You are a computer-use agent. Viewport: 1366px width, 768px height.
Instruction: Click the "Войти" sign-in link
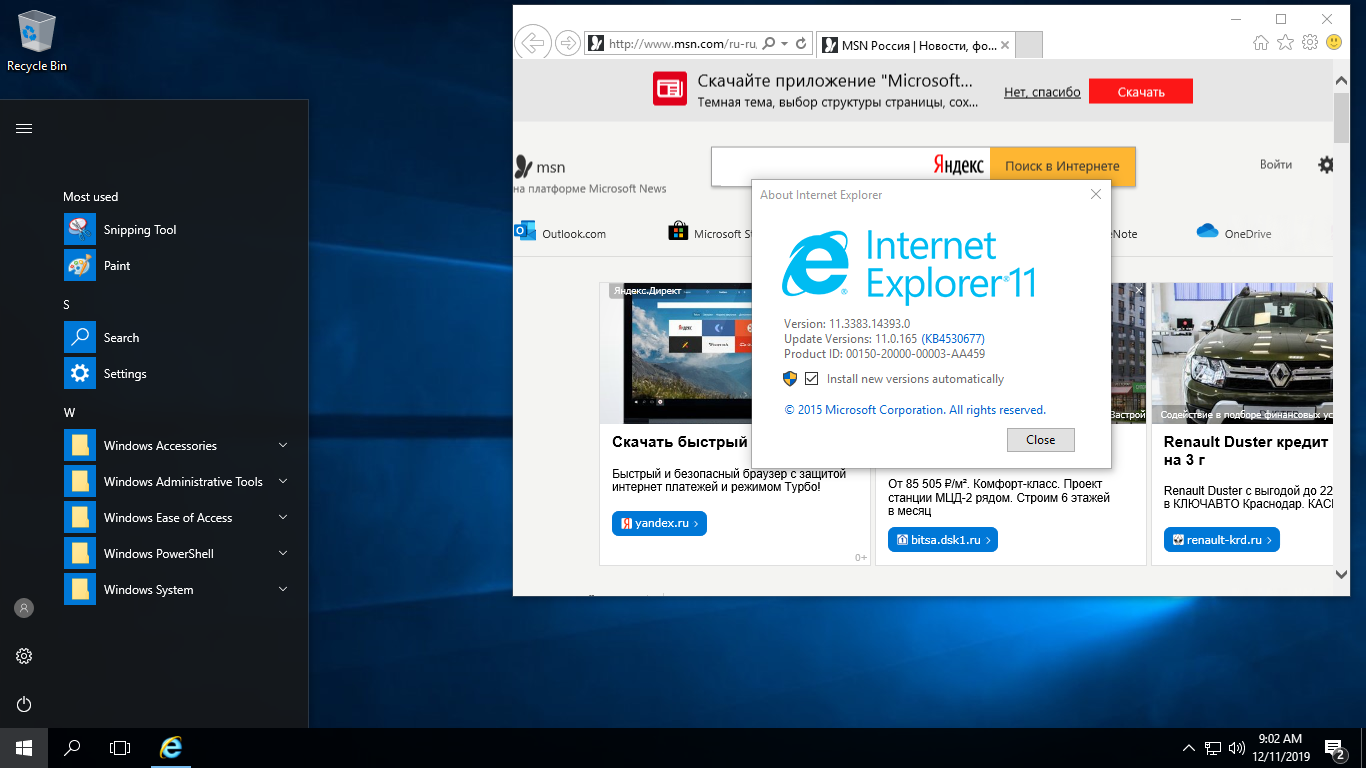[x=1276, y=165]
